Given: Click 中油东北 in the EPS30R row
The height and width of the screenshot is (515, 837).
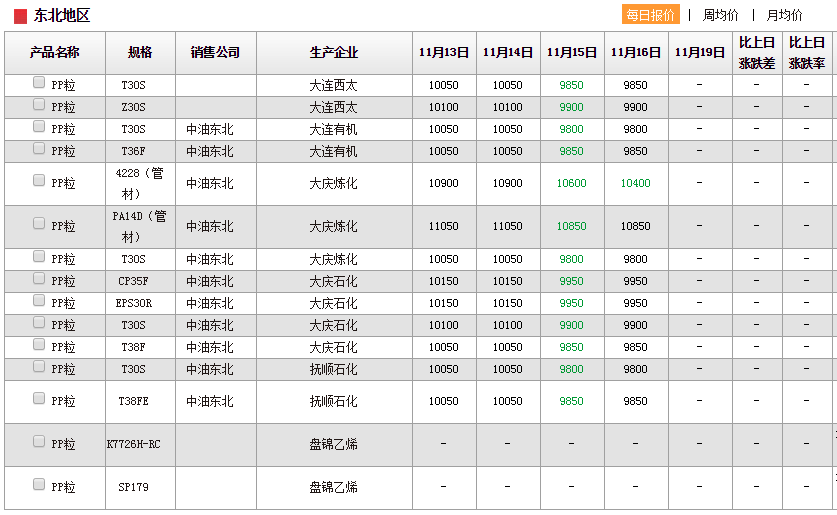Looking at the screenshot, I should [210, 303].
